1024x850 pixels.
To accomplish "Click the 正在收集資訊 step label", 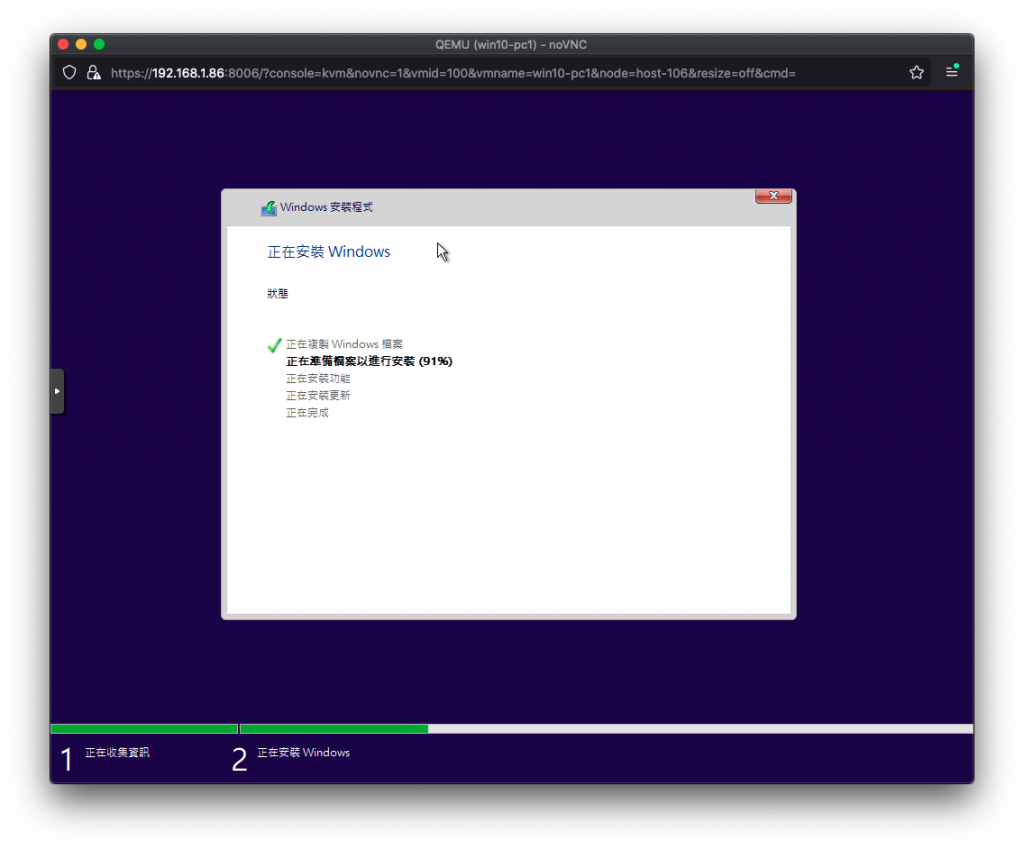I will point(117,752).
